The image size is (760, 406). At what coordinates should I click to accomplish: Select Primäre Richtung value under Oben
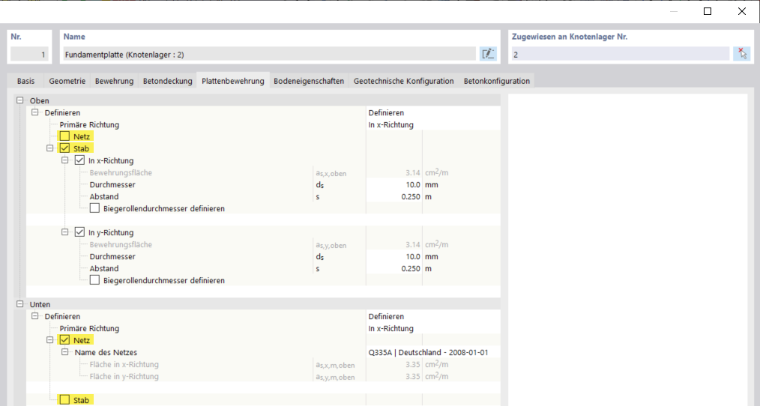tap(433, 125)
